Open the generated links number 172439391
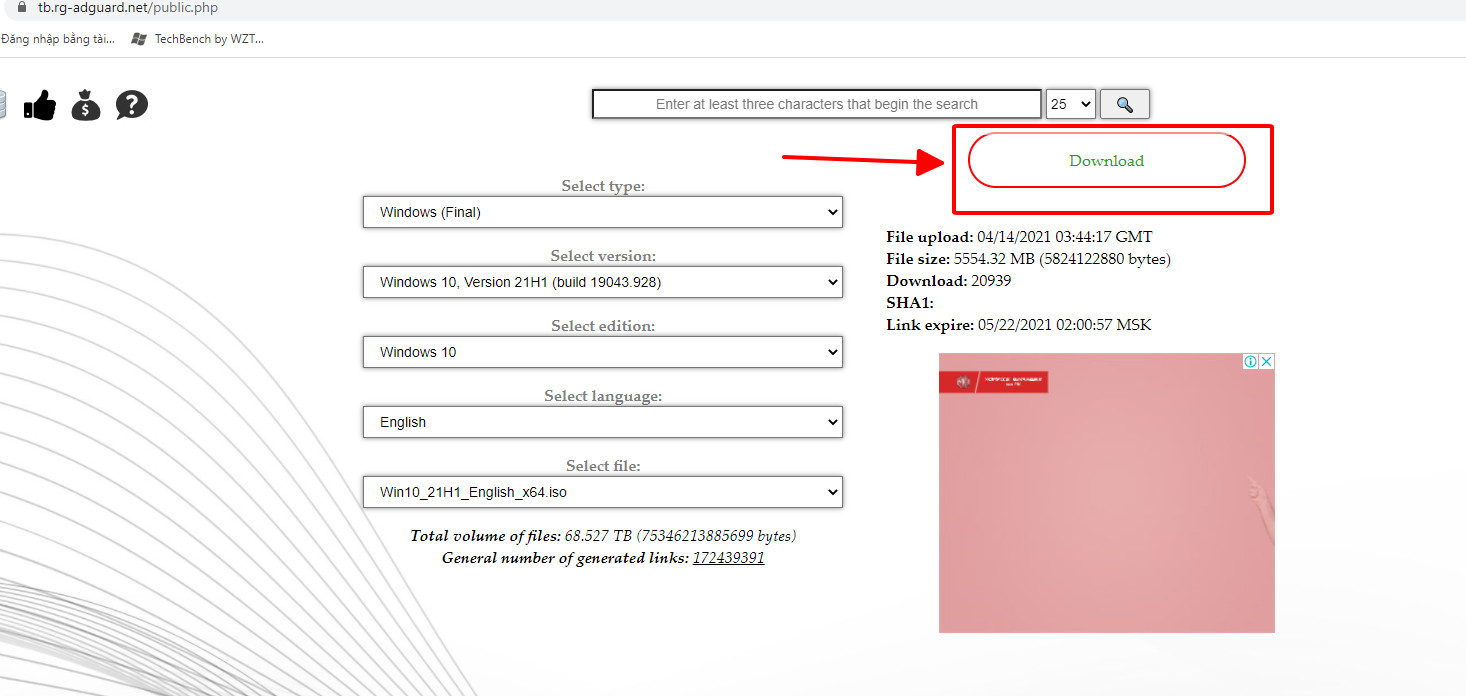This screenshot has width=1466, height=696. point(728,558)
